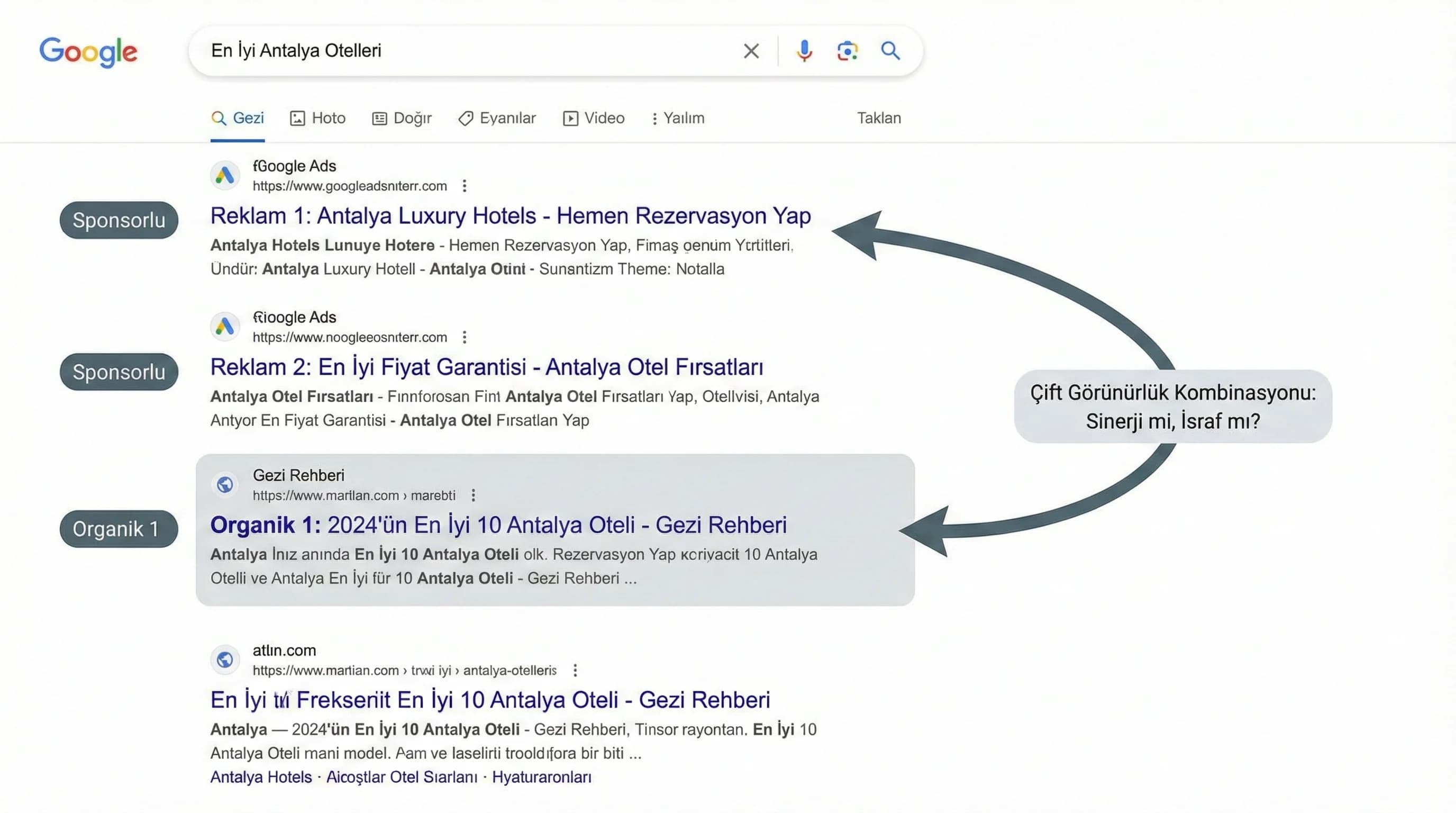Screen dimensions: 1456x813
Task: Open three-dot menu beside antalya-otelleris URL
Action: point(575,671)
